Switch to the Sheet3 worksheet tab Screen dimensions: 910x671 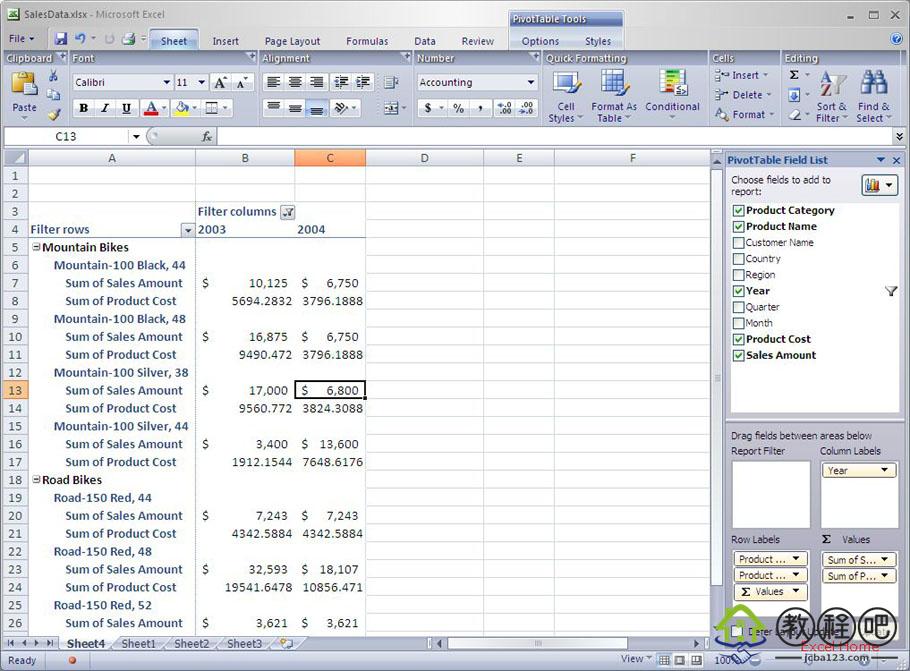pyautogui.click(x=244, y=644)
